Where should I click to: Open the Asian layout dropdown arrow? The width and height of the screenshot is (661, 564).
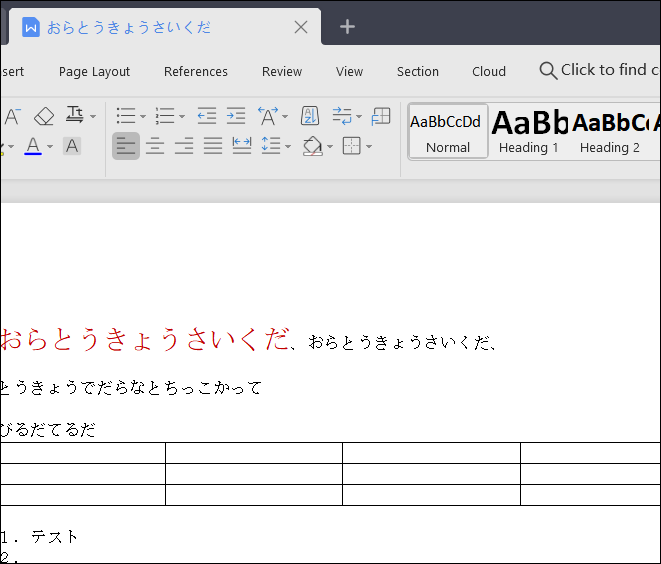pos(285,116)
